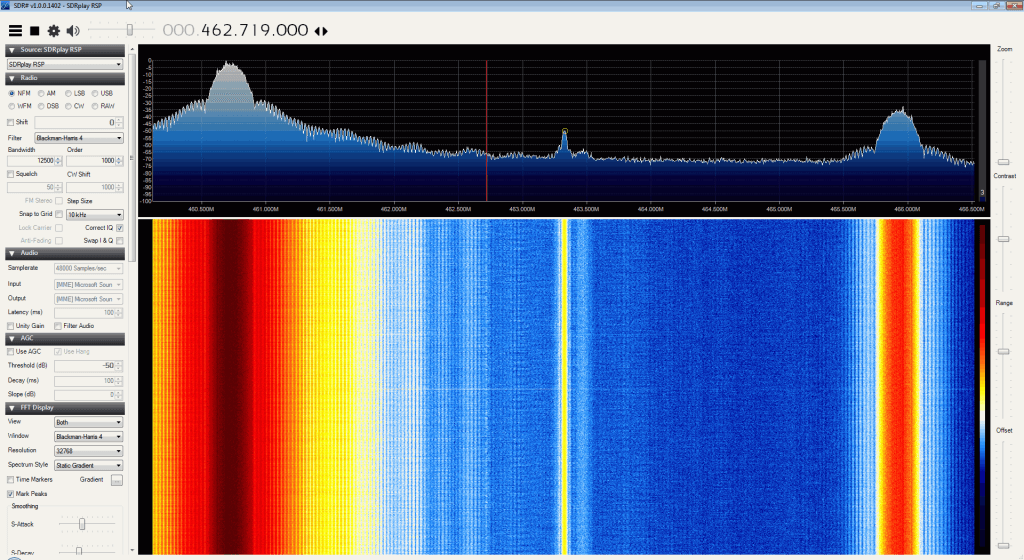Open the Spectrum Style dropdown
This screenshot has height=560, width=1024.
[89, 465]
